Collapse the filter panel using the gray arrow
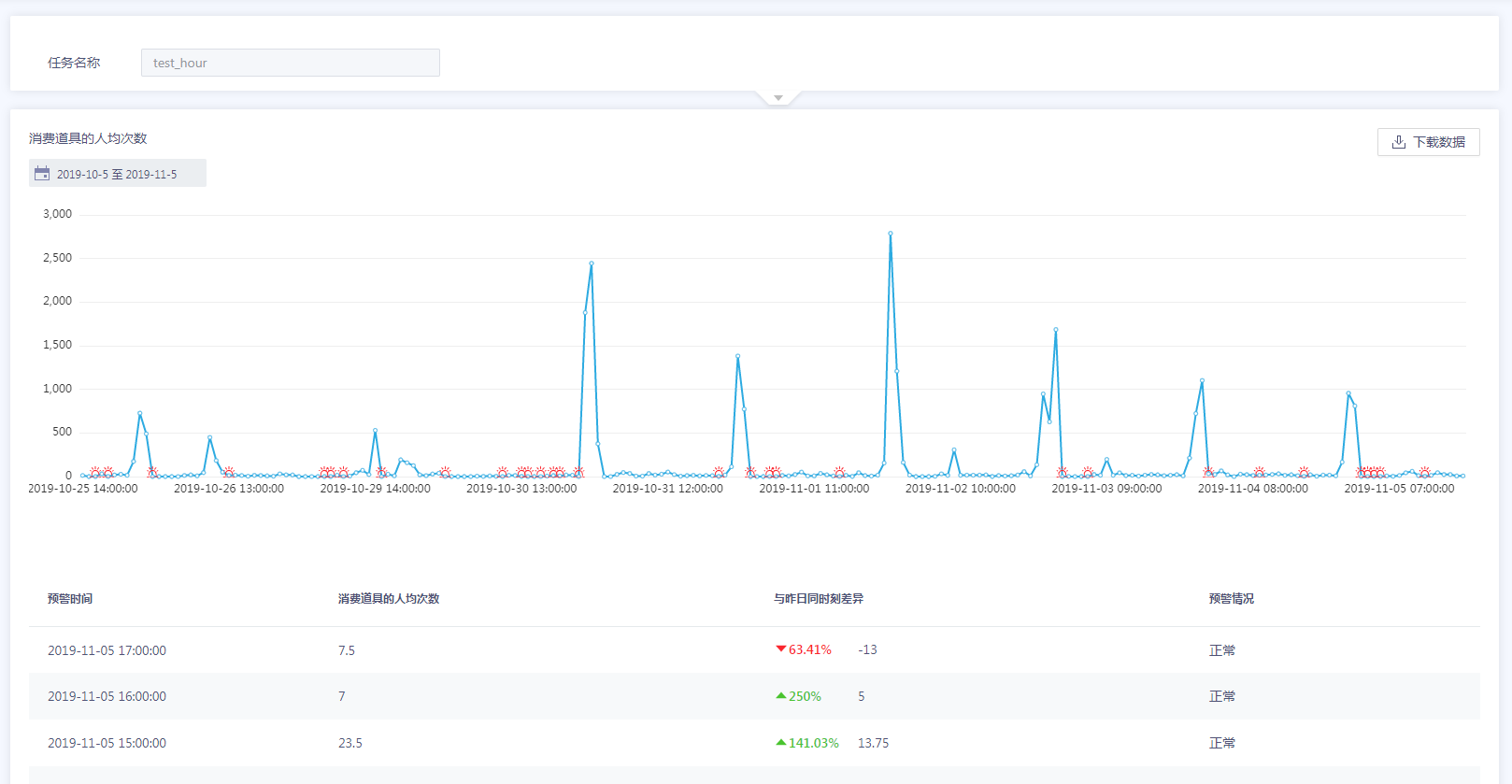1512x784 pixels. (777, 98)
